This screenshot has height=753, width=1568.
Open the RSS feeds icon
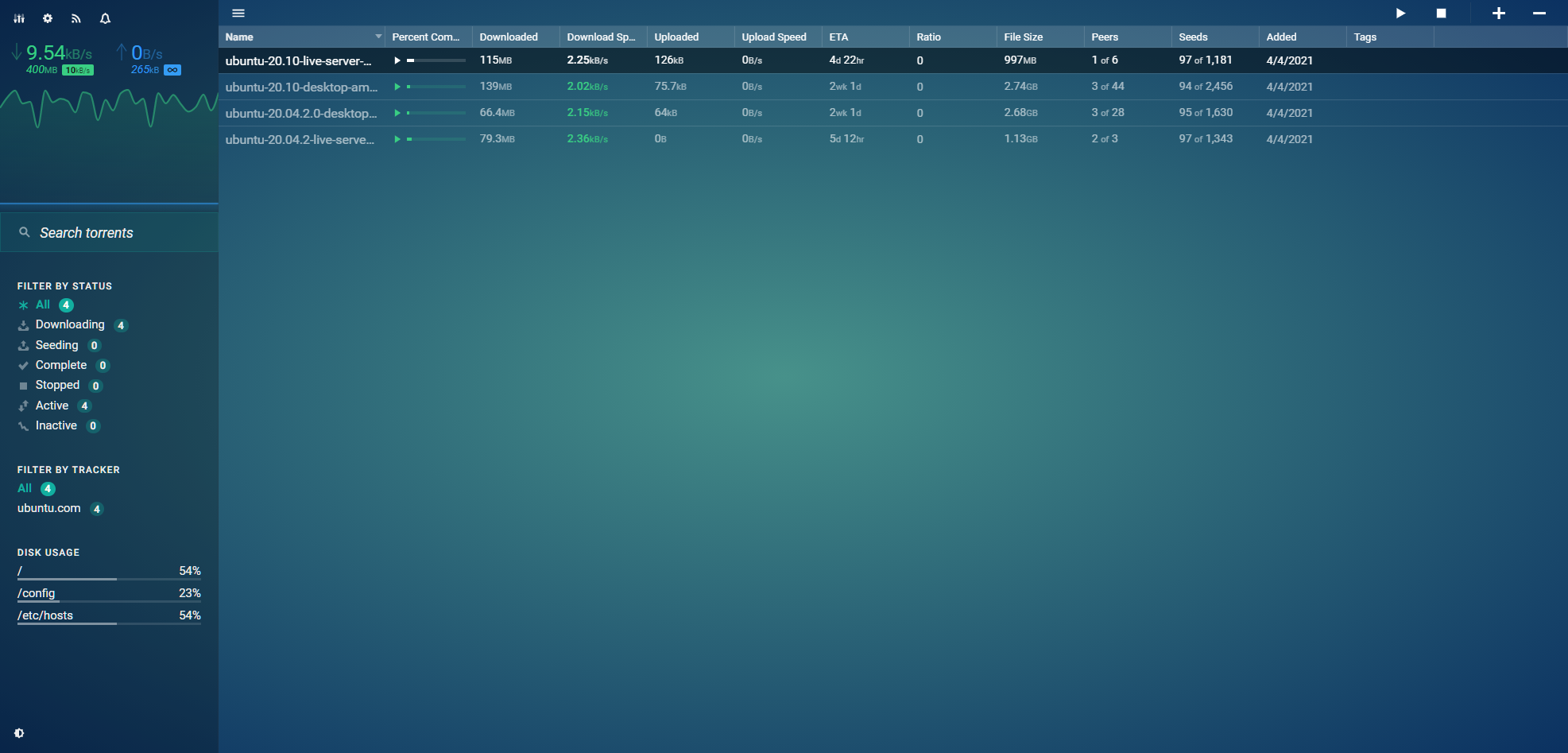tap(76, 18)
